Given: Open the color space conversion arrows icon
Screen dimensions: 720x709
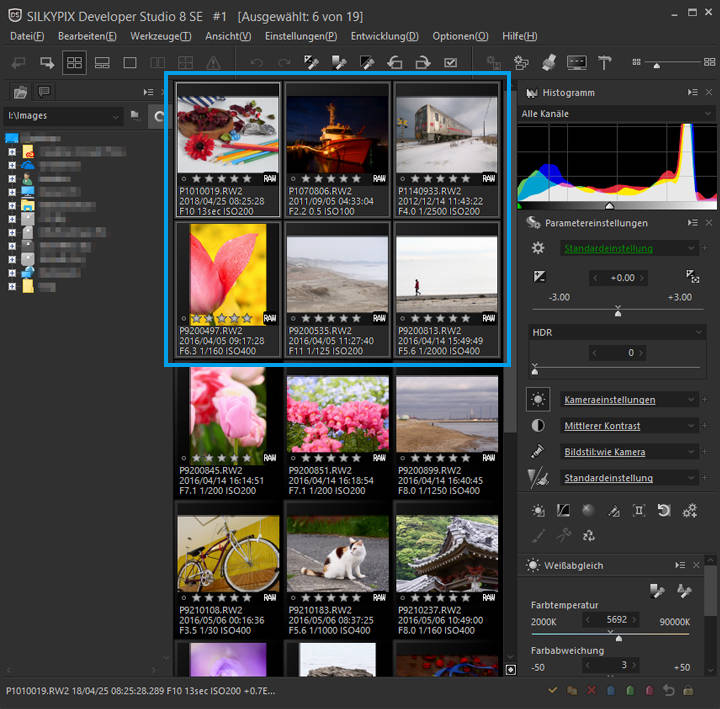Looking at the screenshot, I should pos(588,535).
